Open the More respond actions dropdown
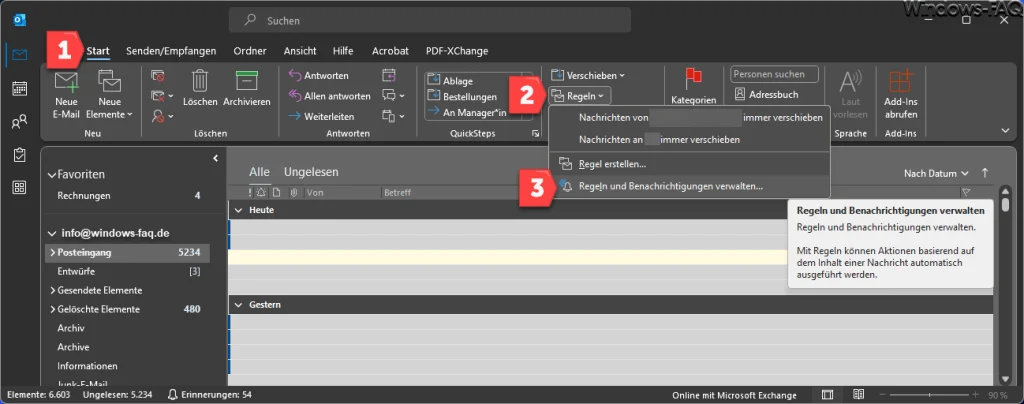The height and width of the screenshot is (404, 1024). coord(393,116)
